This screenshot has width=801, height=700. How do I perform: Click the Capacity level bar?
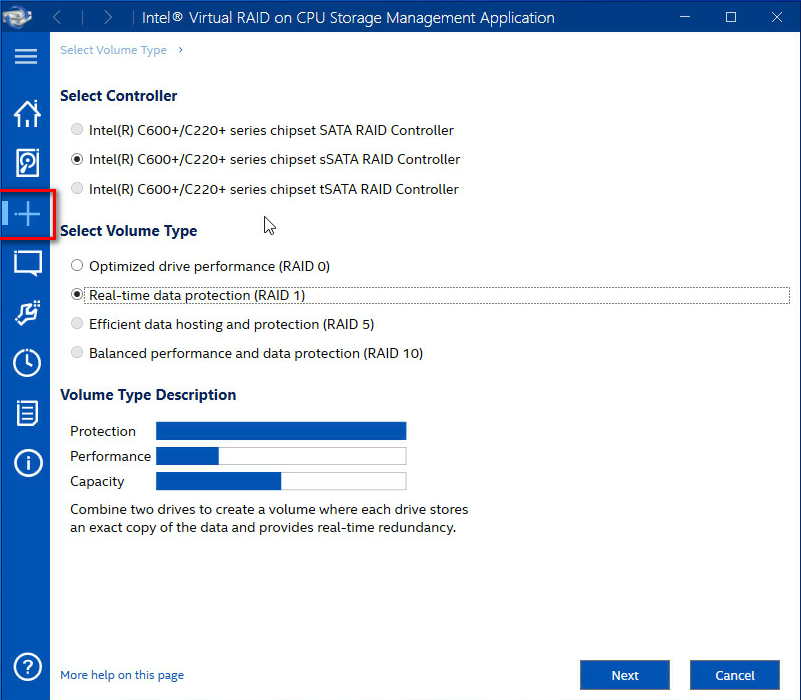(x=281, y=481)
